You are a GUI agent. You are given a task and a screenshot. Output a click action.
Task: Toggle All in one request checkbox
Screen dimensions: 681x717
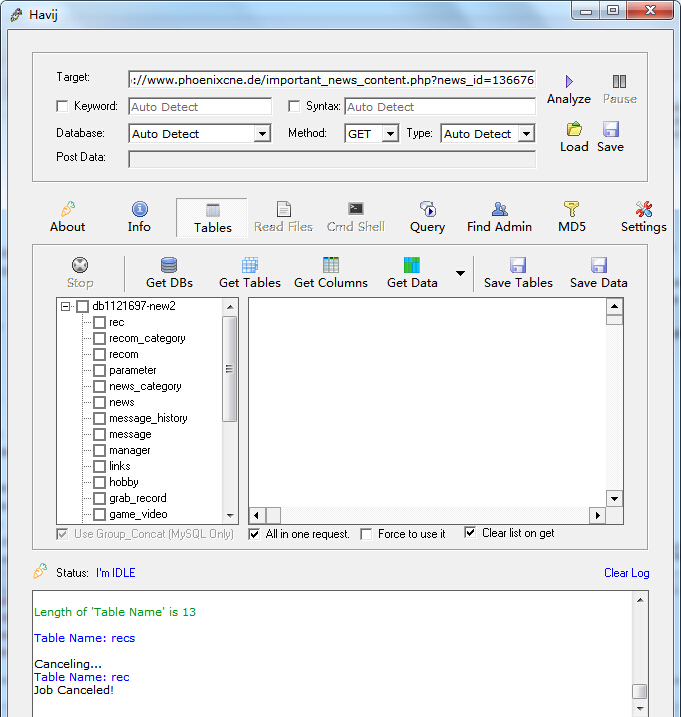pos(254,534)
